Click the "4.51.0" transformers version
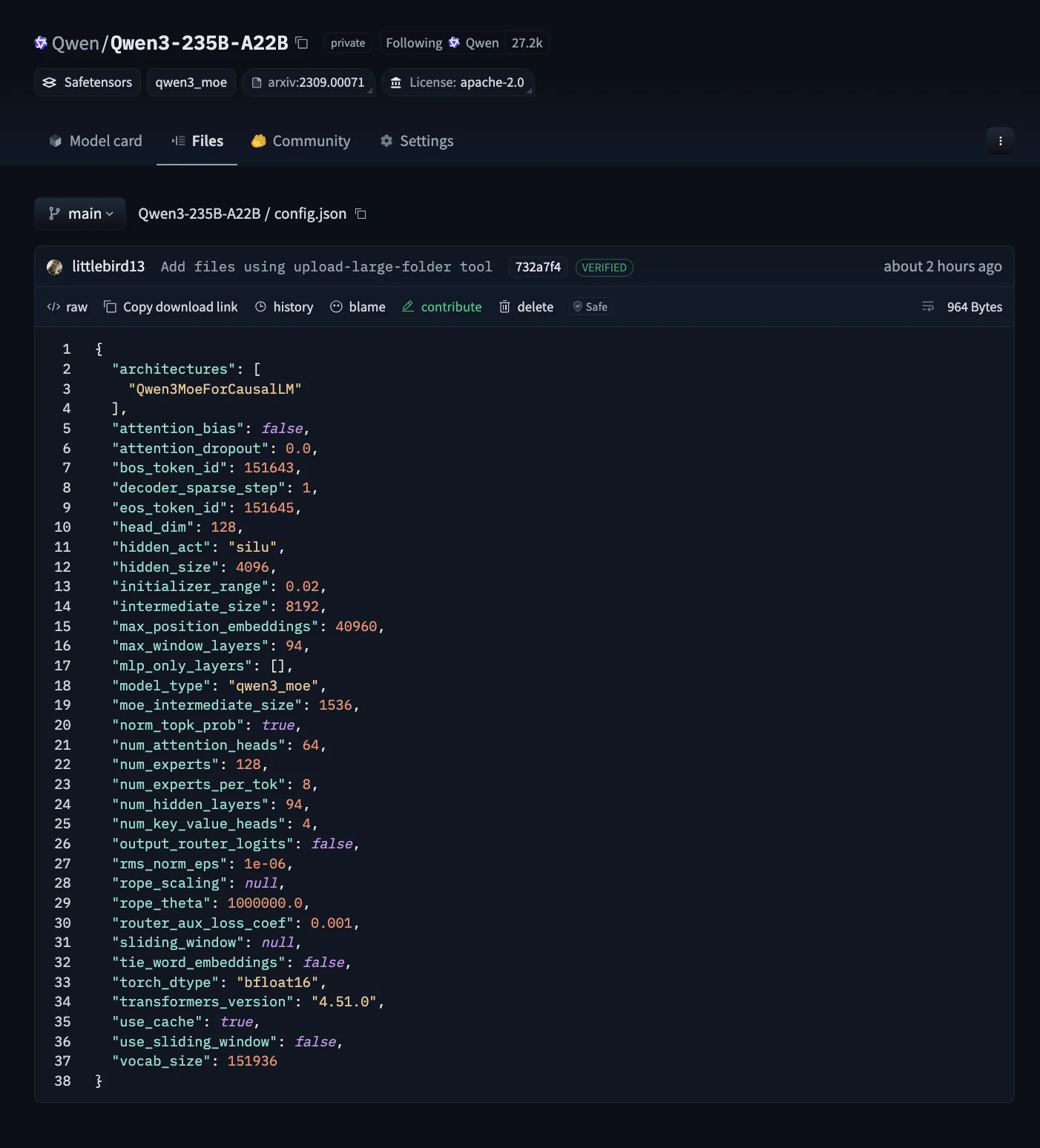Viewport: 1040px width, 1148px height. tap(344, 1002)
